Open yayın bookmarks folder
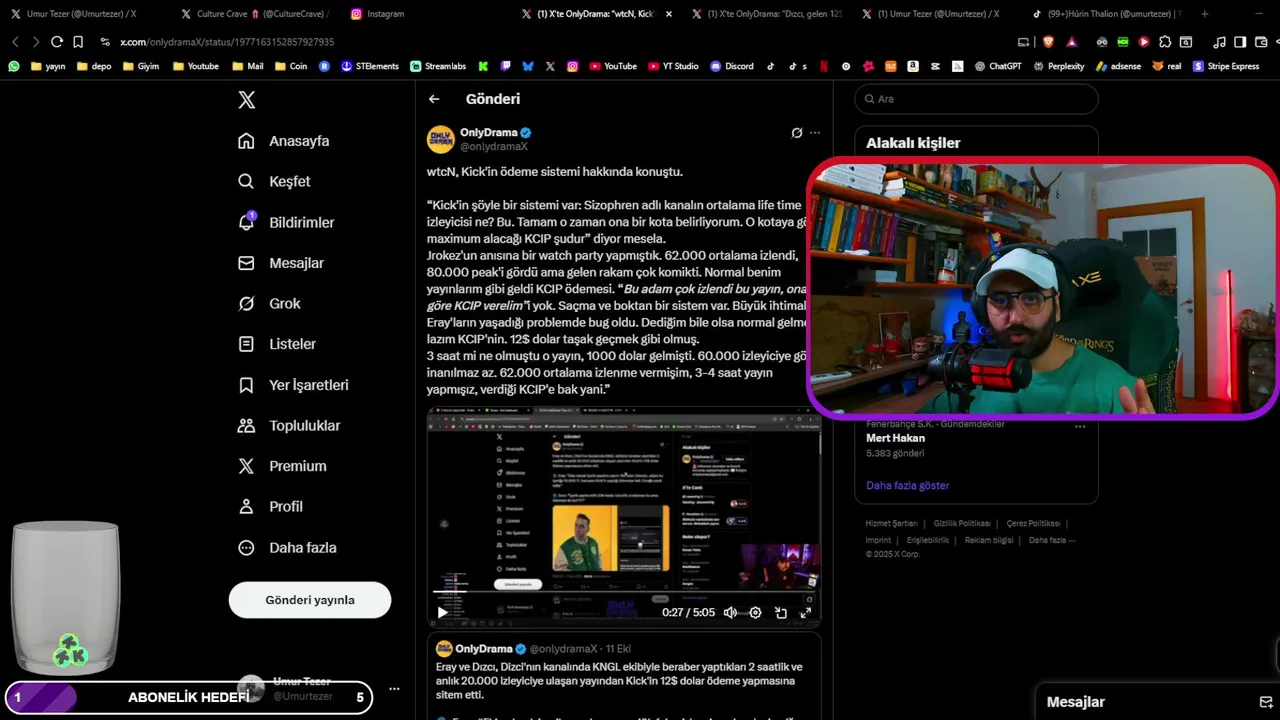This screenshot has height=720, width=1280. pyautogui.click(x=48, y=66)
